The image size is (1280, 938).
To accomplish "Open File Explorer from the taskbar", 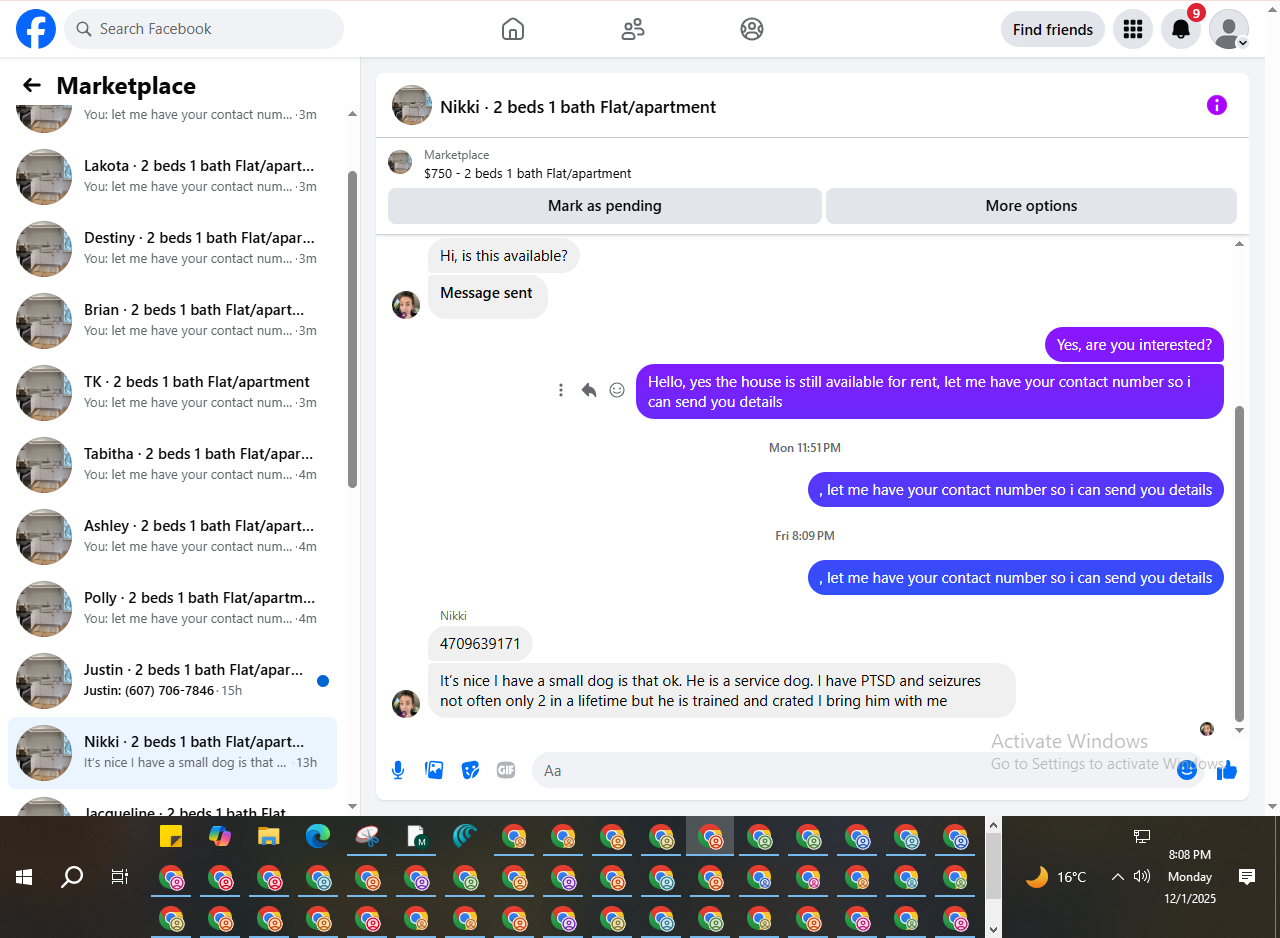I will pos(269,836).
